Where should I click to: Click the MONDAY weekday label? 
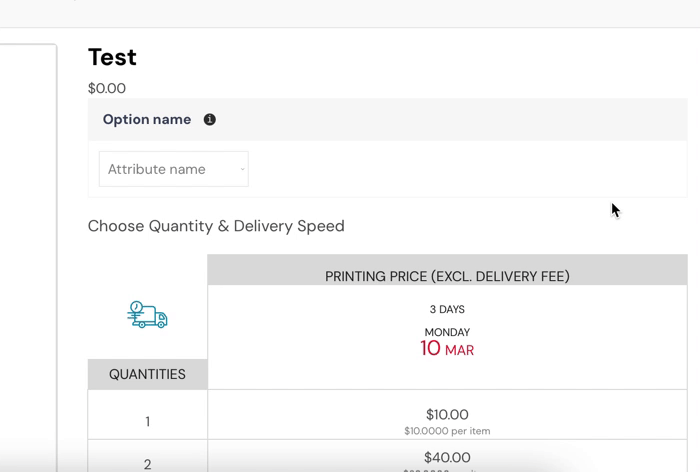coord(447,332)
